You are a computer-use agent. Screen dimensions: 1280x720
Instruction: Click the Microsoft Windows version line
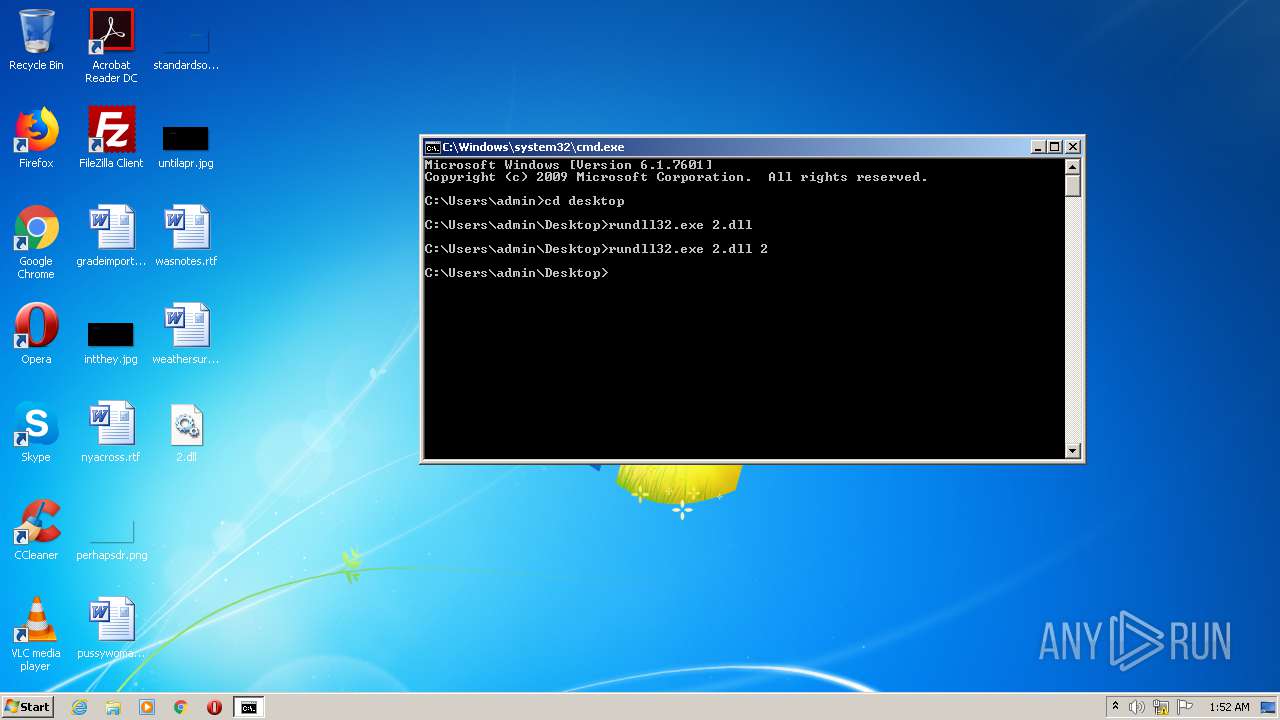coord(569,165)
